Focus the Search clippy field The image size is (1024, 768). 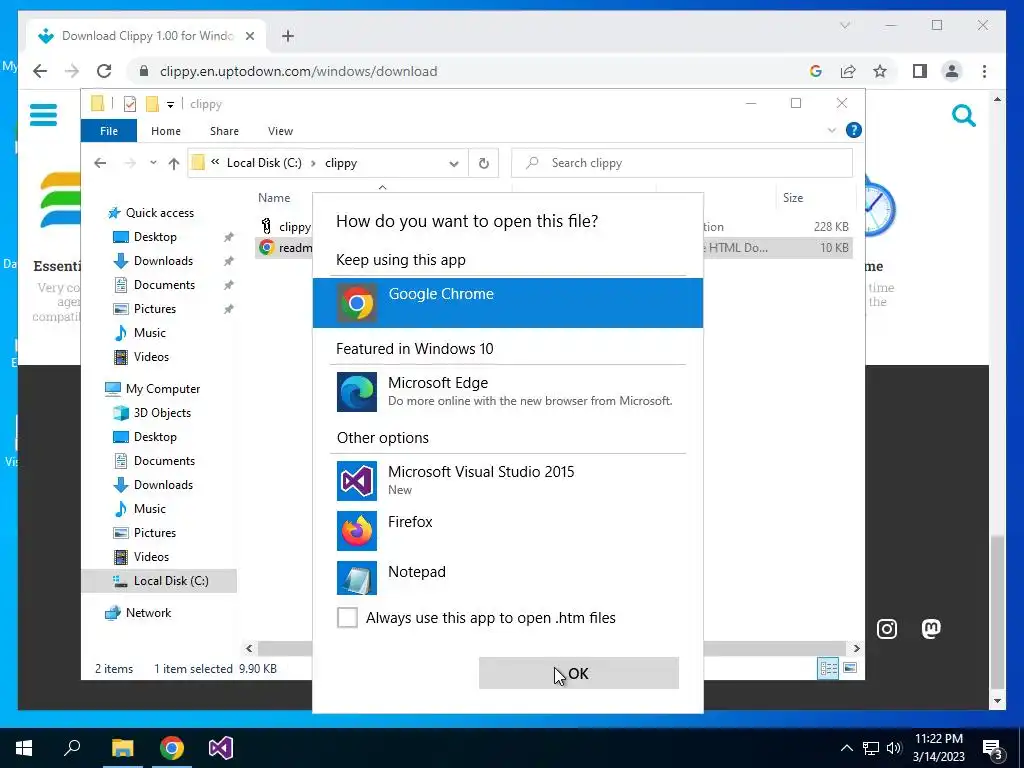(x=682, y=163)
